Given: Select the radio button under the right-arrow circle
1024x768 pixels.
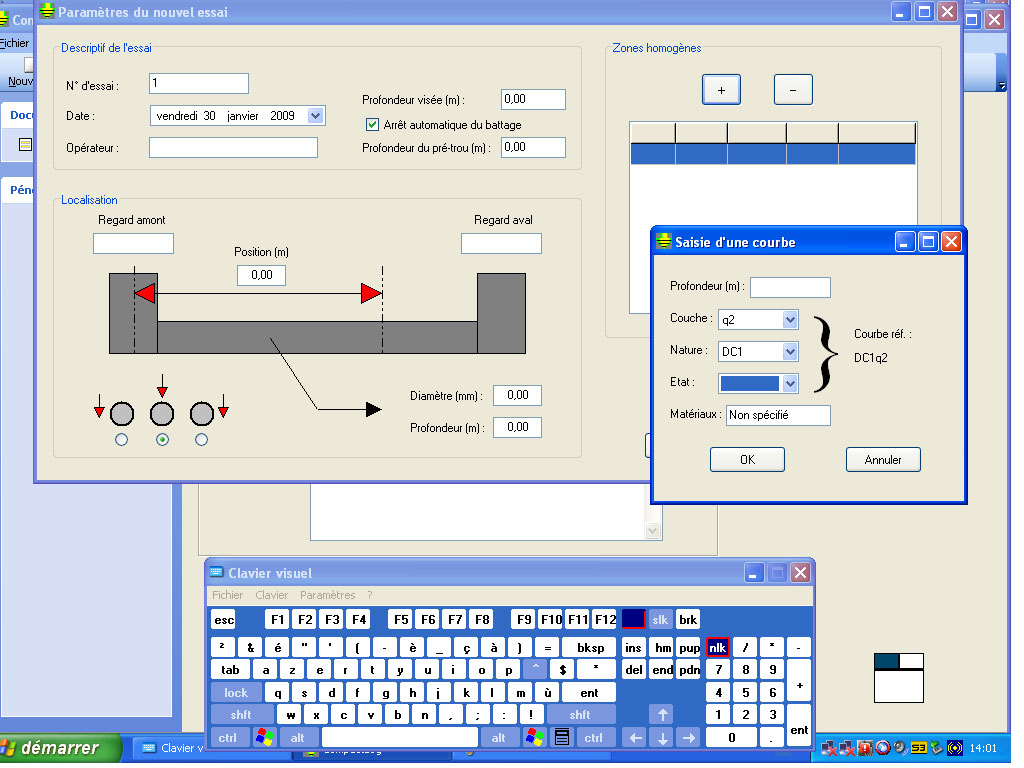Looking at the screenshot, I should click(x=201, y=440).
